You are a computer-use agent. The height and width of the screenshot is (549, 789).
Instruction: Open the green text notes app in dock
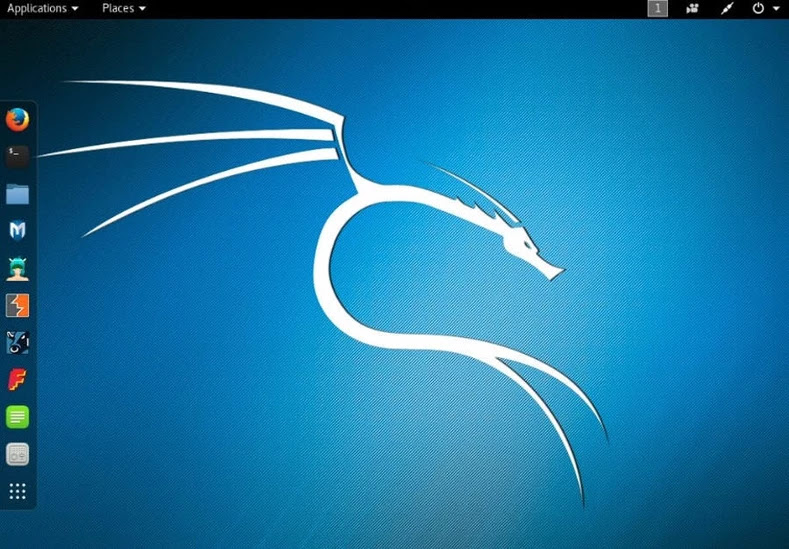pos(17,417)
